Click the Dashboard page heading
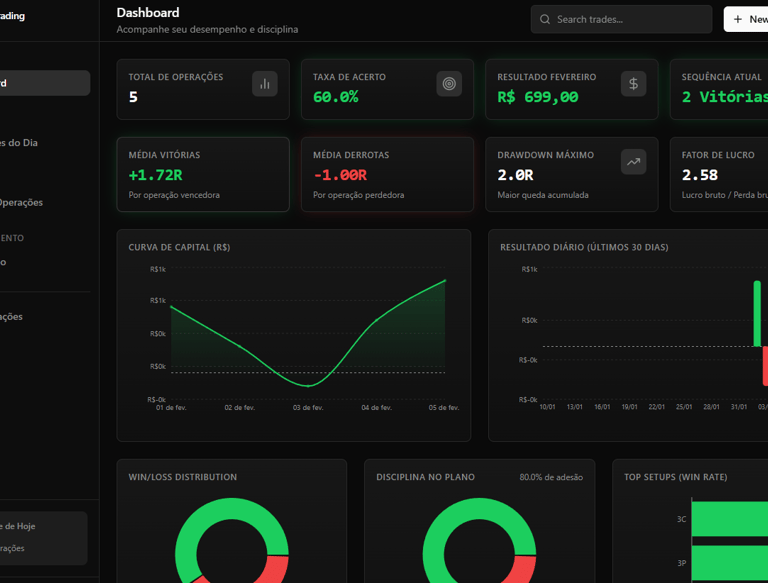768x583 pixels. click(148, 13)
